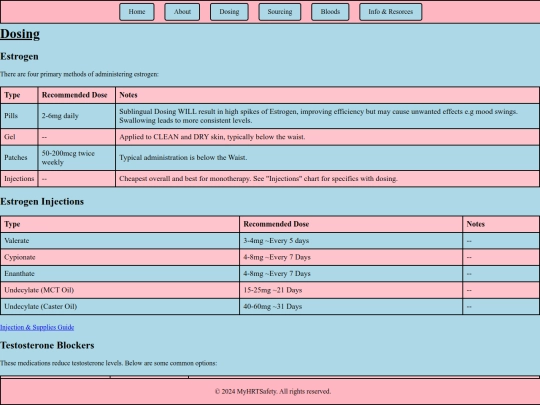Select the '40-60mg ~31 Days' cell
This screenshot has width=540, height=405.
tap(351, 307)
